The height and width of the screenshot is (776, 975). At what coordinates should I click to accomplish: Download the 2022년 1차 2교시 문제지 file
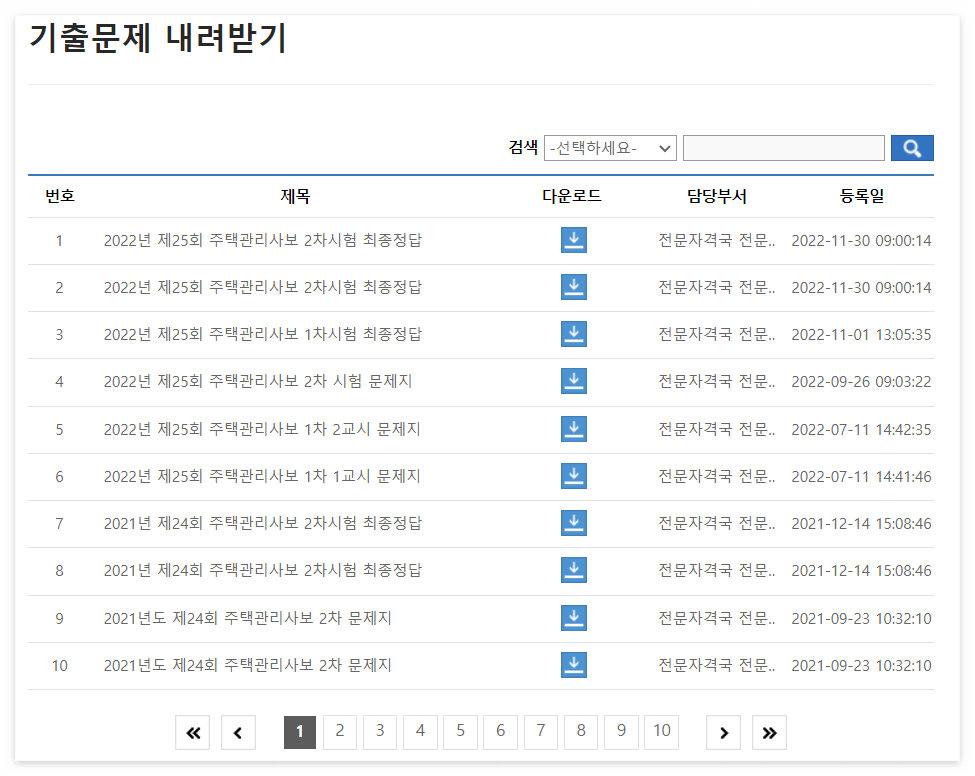click(573, 429)
